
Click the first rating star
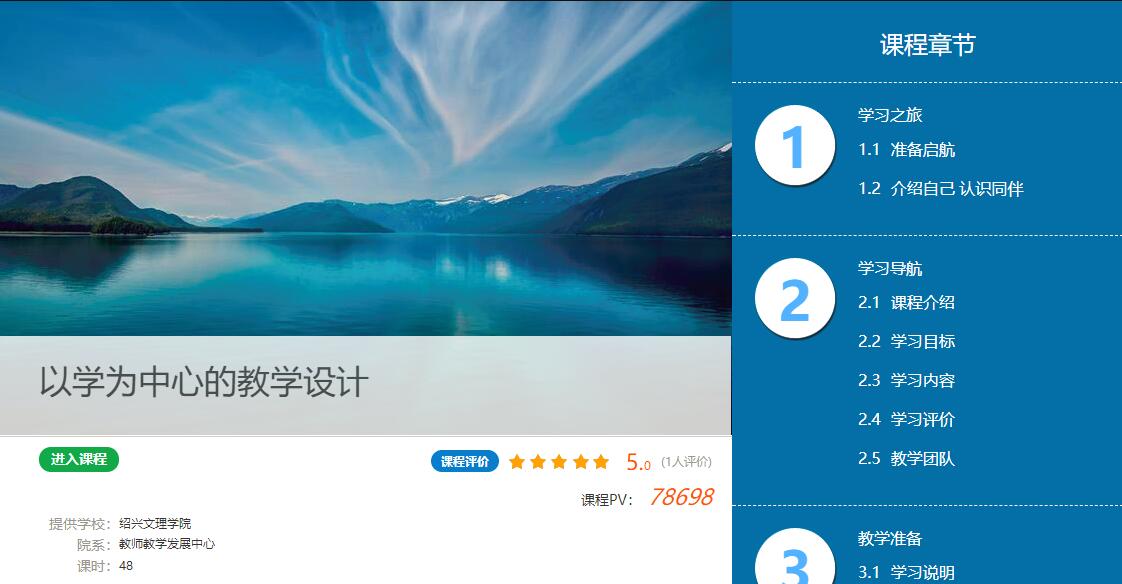tap(517, 462)
